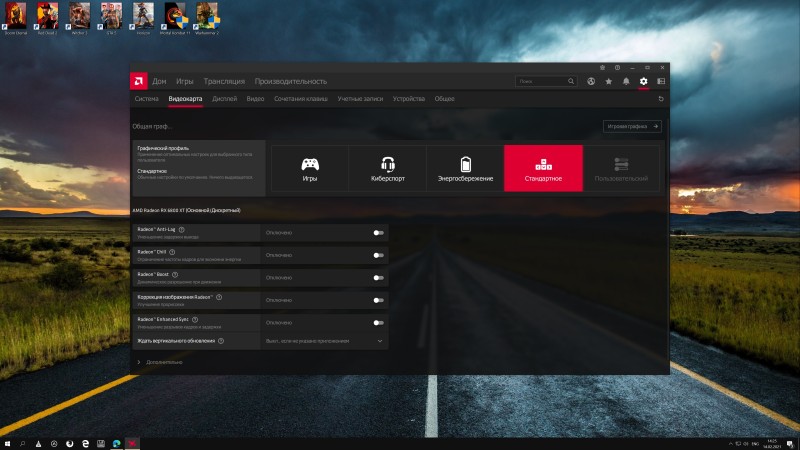
Task: Open Mortal Kombat 11 desktop shortcut
Action: click(175, 19)
